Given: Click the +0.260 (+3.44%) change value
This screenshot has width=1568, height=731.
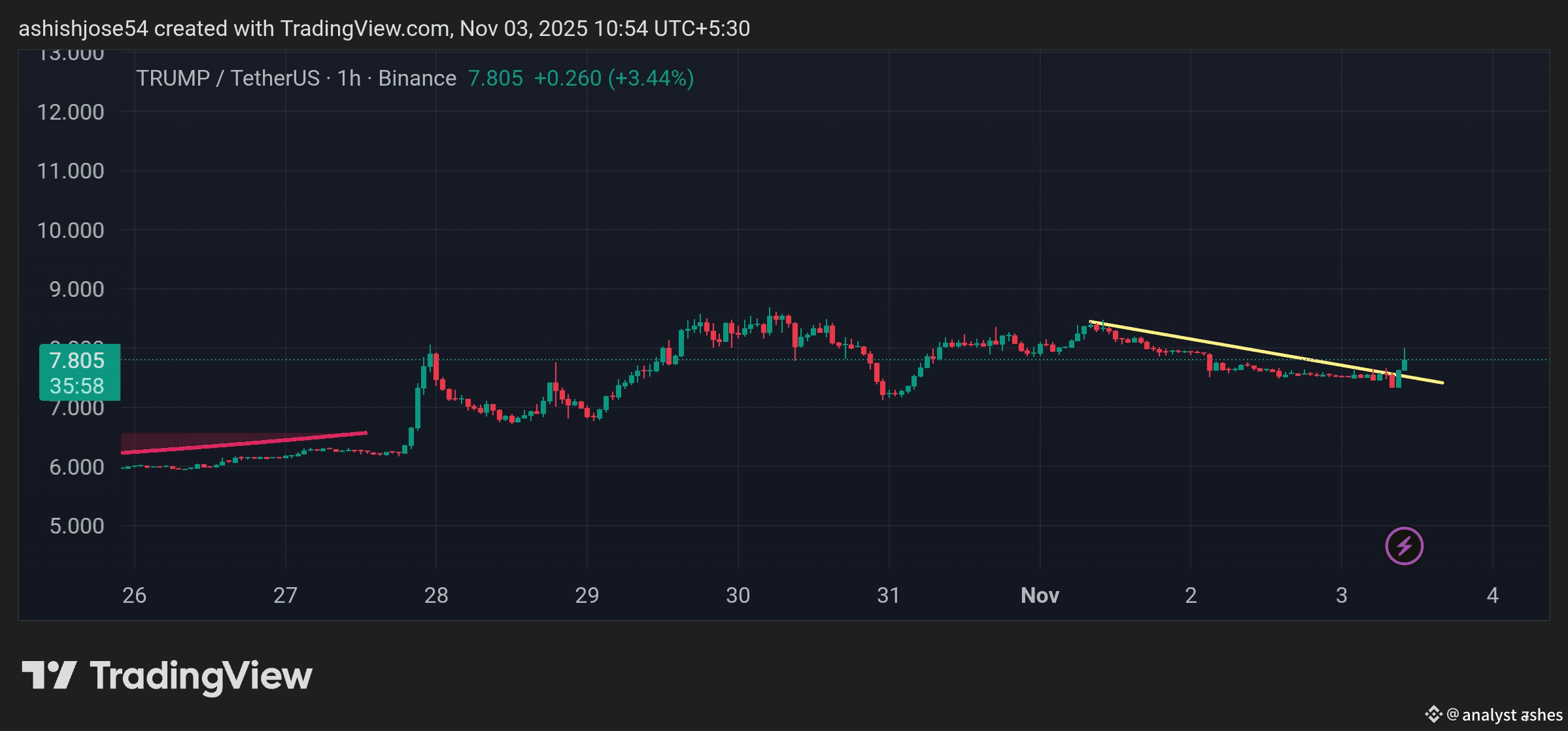Looking at the screenshot, I should tap(613, 78).
